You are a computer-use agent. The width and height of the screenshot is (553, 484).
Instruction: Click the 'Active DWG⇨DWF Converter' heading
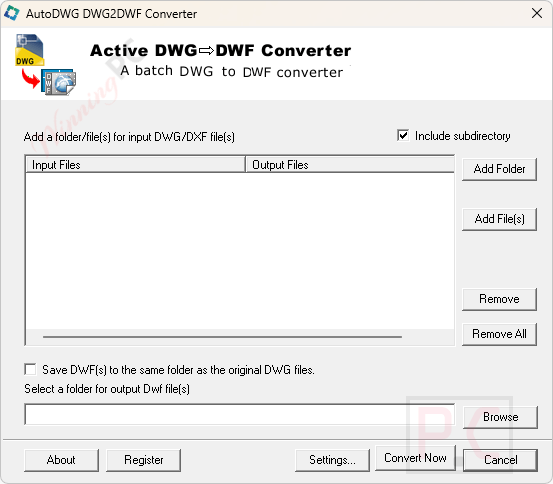point(221,50)
